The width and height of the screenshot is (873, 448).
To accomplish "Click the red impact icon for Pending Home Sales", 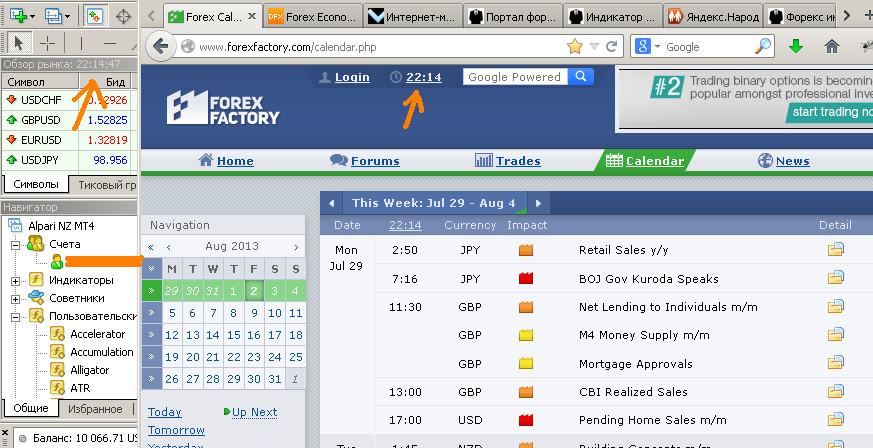I will 526,420.
